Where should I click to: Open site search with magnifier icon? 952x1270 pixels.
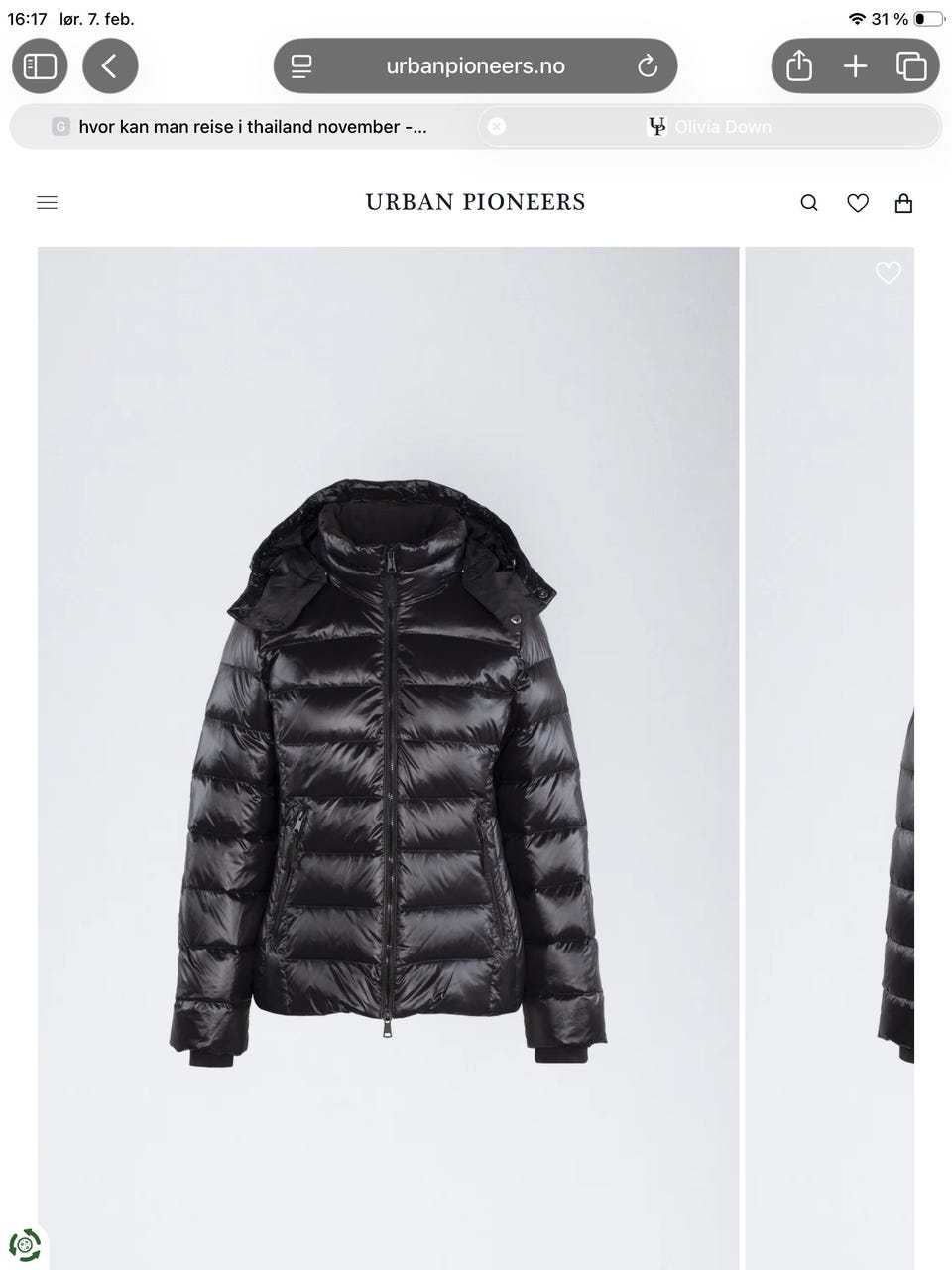[809, 203]
